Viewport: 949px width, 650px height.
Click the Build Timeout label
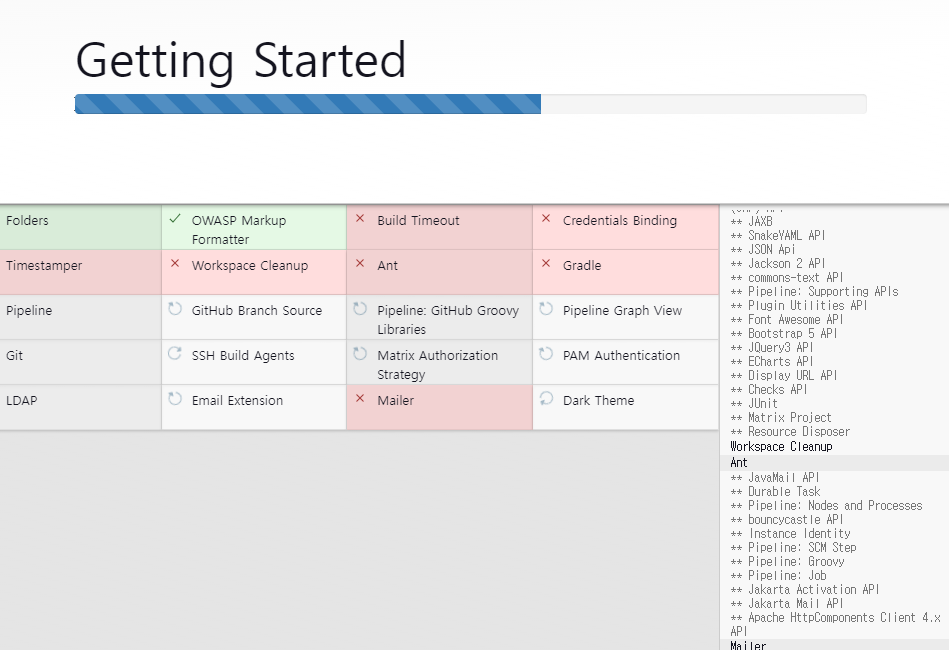pyautogui.click(x=418, y=220)
